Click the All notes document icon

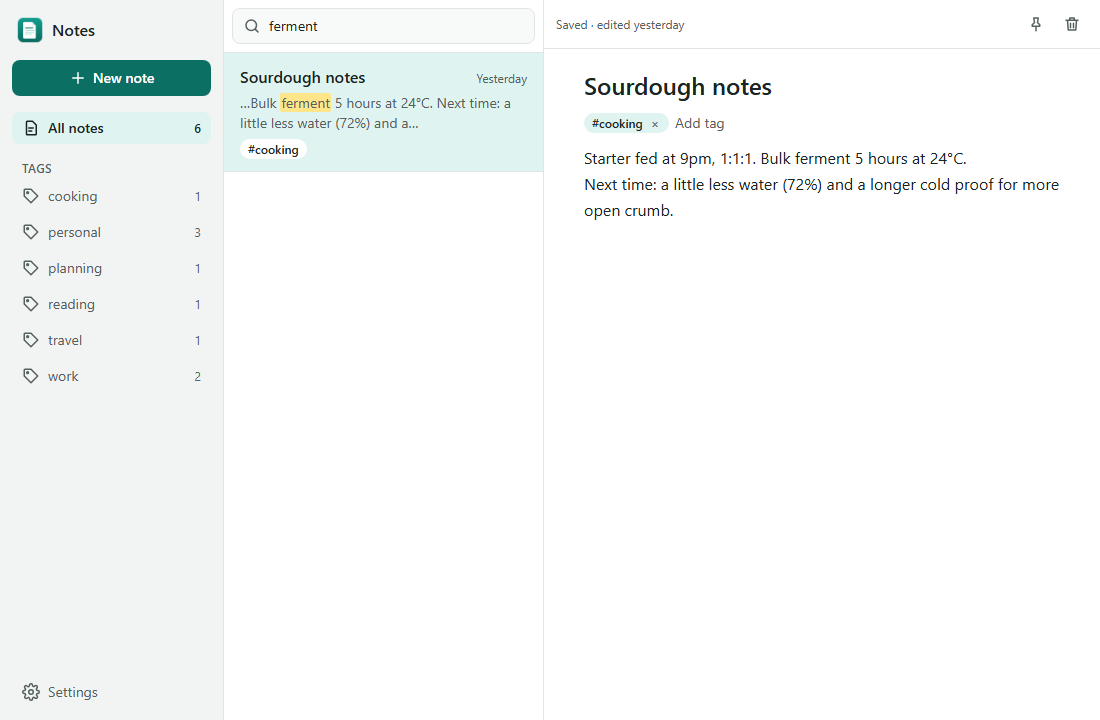[x=31, y=128]
